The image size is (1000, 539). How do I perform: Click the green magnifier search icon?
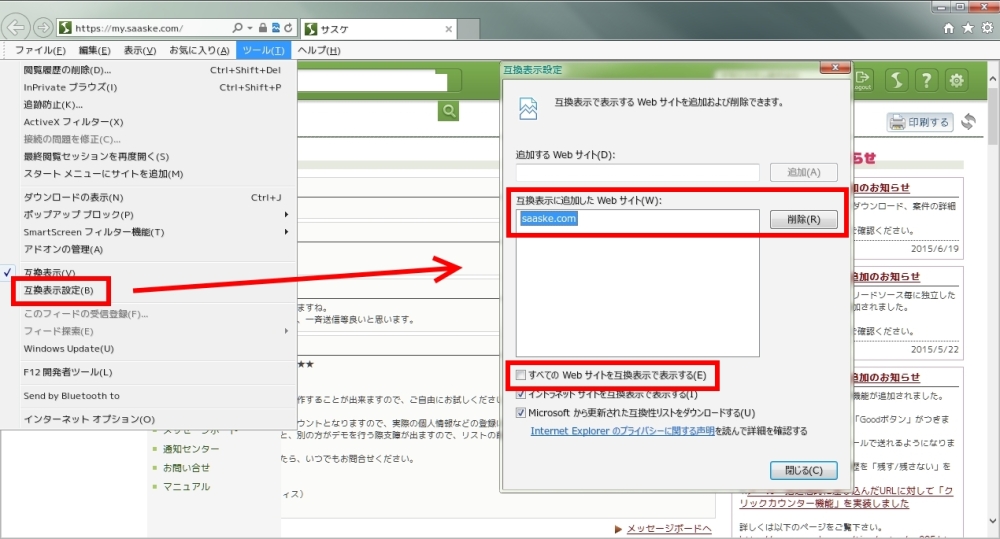click(x=452, y=110)
